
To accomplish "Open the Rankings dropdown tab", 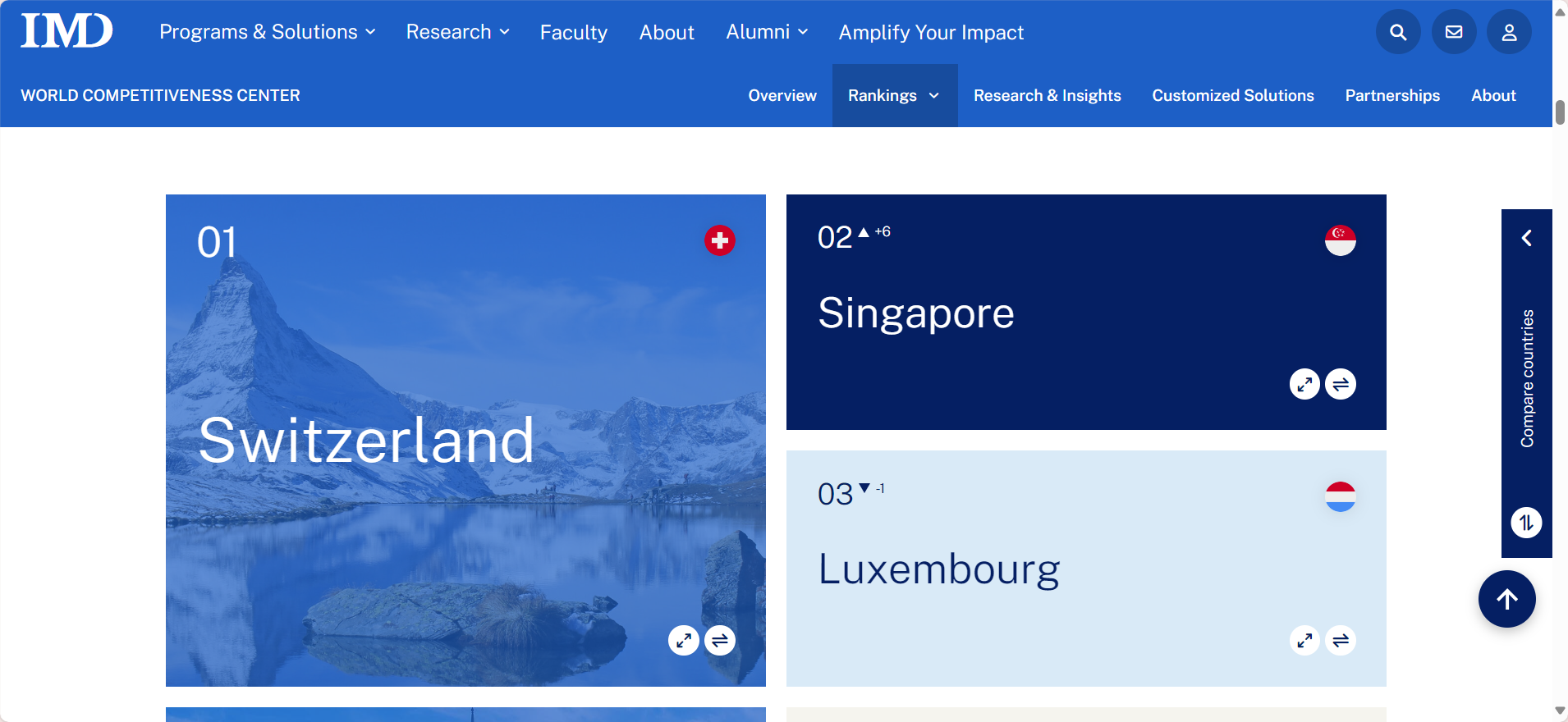I will (x=895, y=95).
